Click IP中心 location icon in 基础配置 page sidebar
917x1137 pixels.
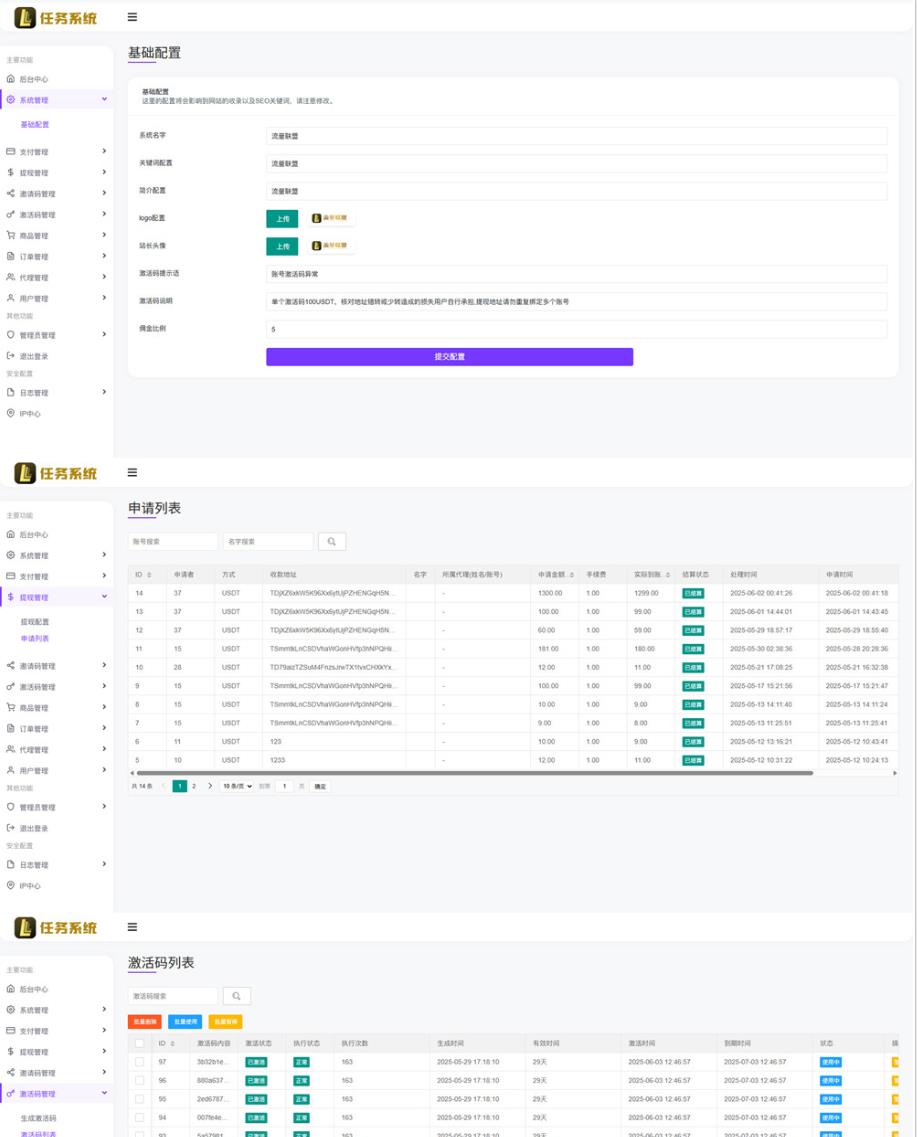coord(11,414)
